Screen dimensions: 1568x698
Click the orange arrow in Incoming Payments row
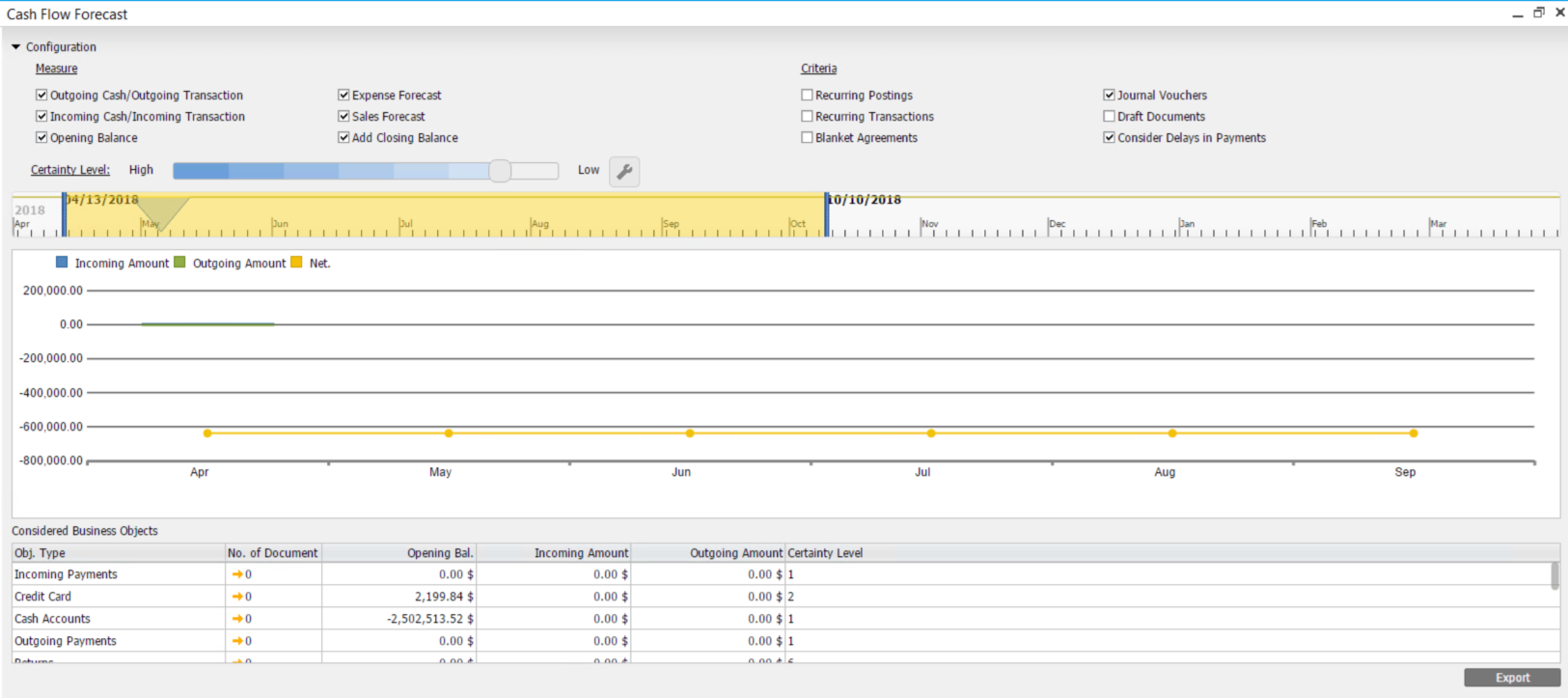click(237, 574)
